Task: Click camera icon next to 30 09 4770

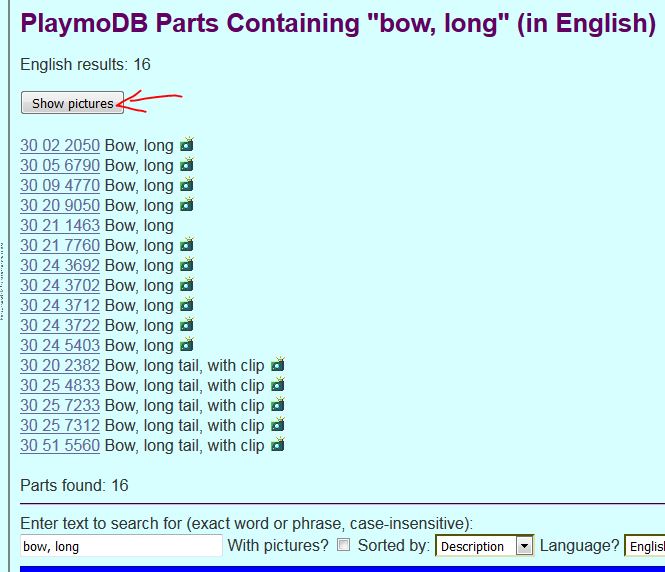Action: click(x=186, y=185)
